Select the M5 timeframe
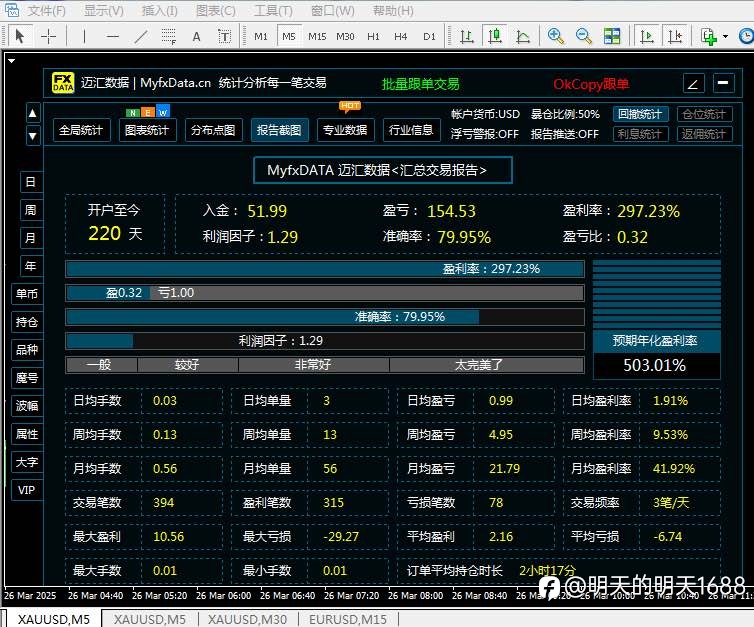 pos(289,37)
